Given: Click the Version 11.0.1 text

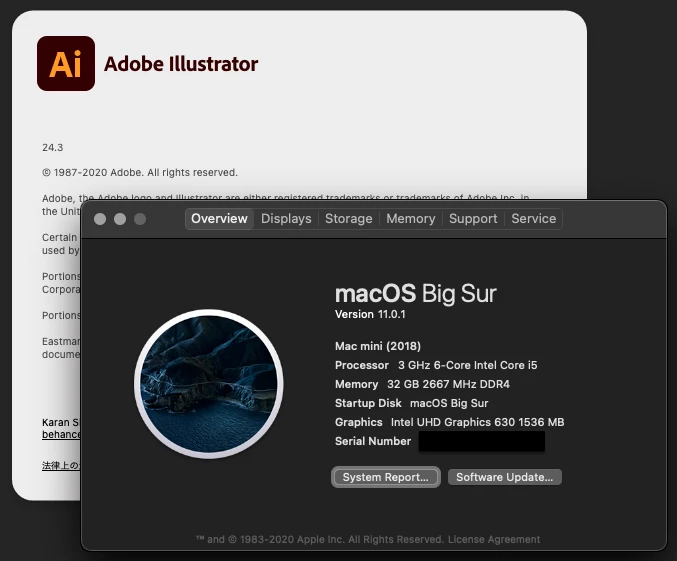Looking at the screenshot, I should point(370,314).
